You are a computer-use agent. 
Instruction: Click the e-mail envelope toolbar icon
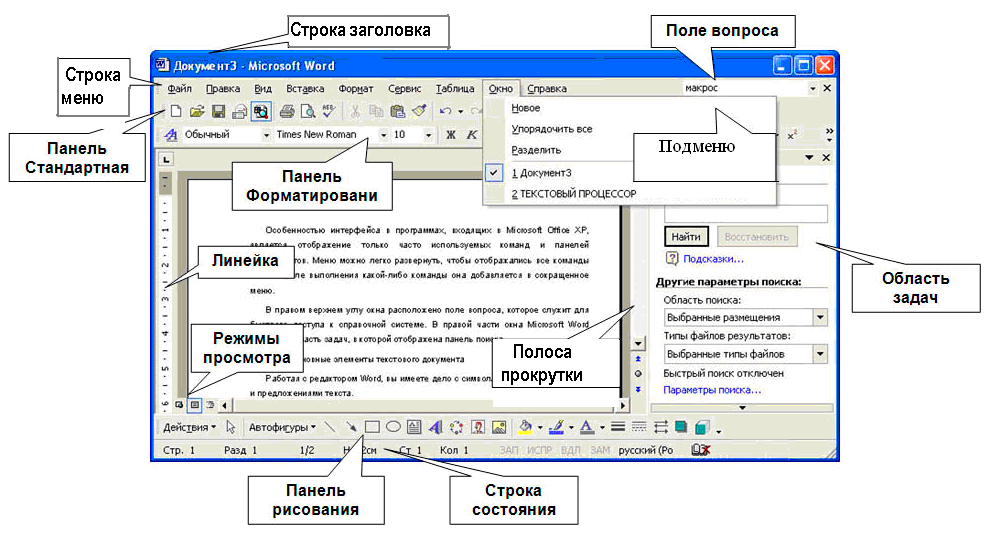tap(239, 112)
